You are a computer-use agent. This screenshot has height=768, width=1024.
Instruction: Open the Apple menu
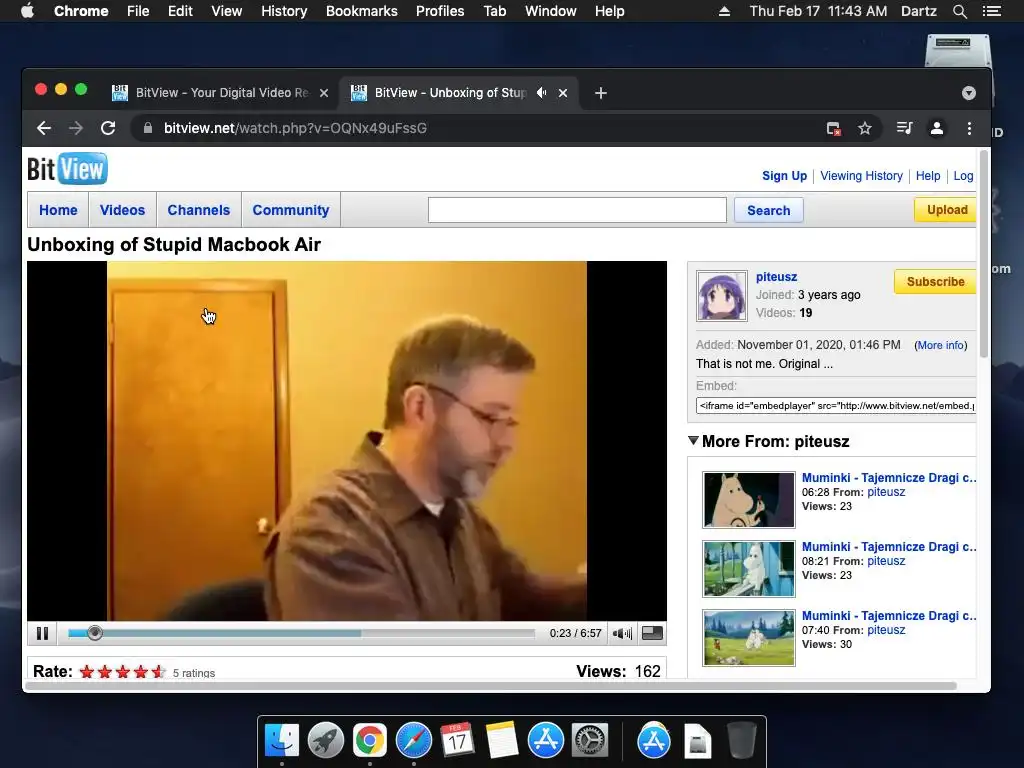pyautogui.click(x=27, y=11)
